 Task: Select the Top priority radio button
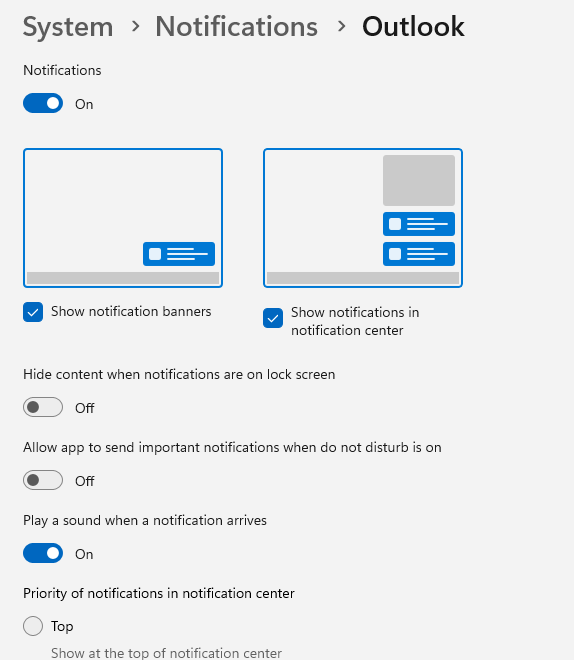click(x=33, y=626)
